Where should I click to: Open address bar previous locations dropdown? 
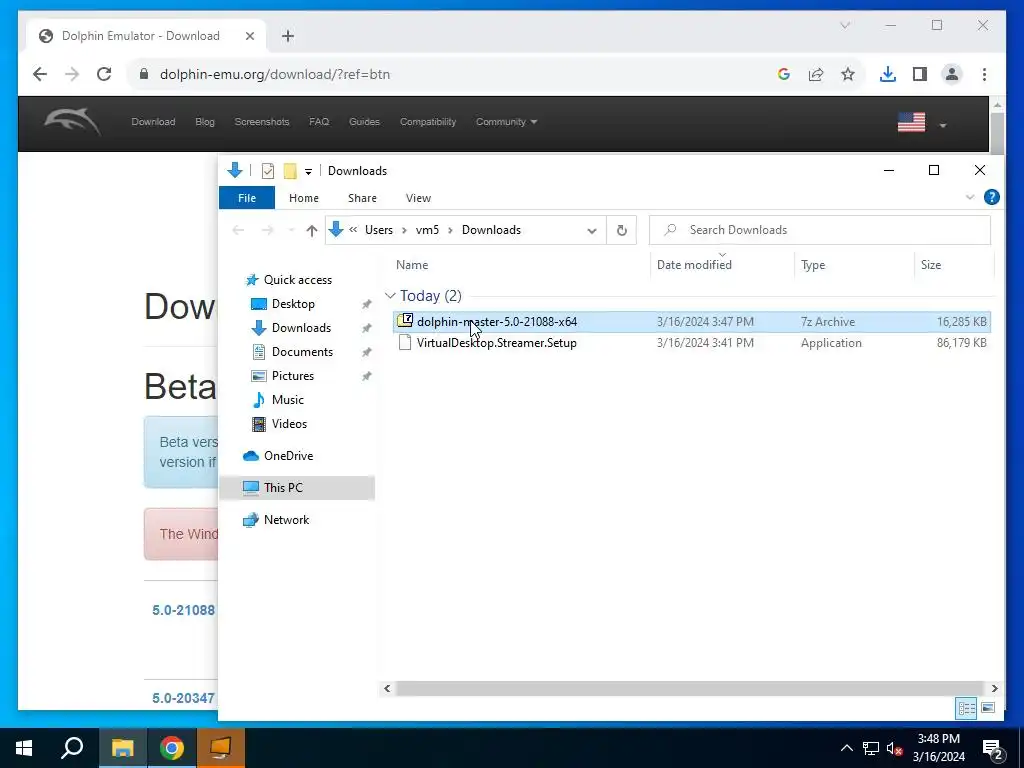tap(592, 231)
